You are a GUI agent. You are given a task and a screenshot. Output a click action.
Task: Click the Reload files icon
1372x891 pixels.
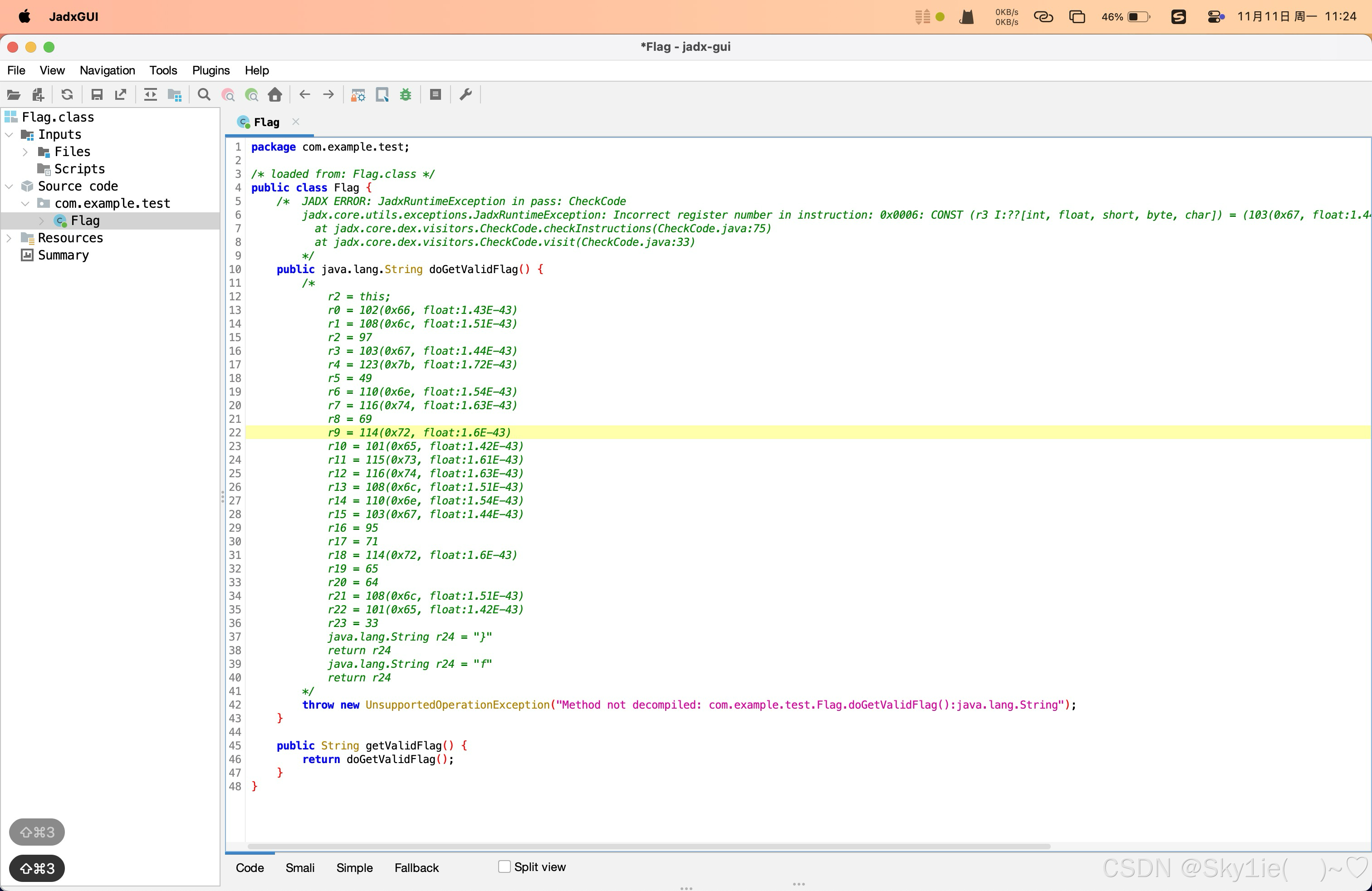(x=68, y=94)
